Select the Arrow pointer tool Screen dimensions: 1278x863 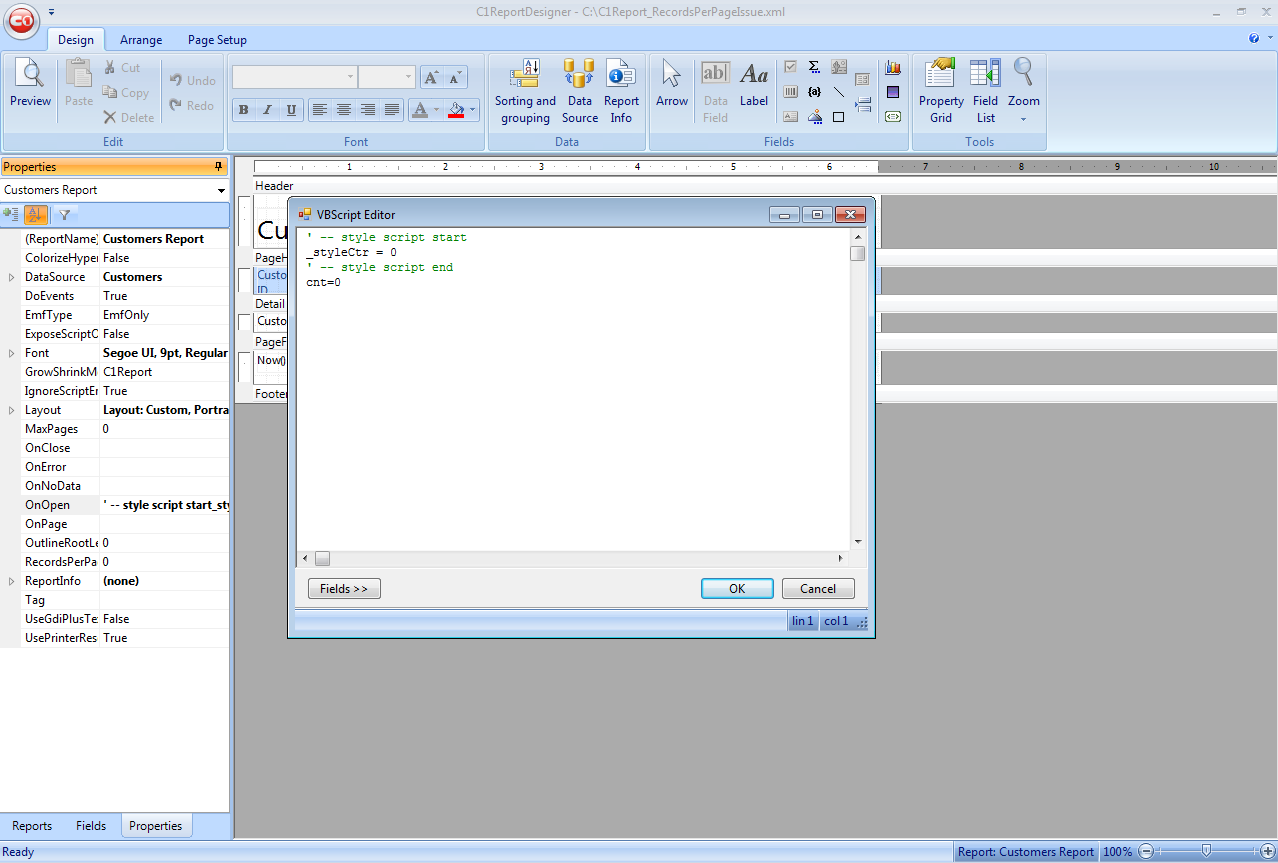(x=672, y=84)
